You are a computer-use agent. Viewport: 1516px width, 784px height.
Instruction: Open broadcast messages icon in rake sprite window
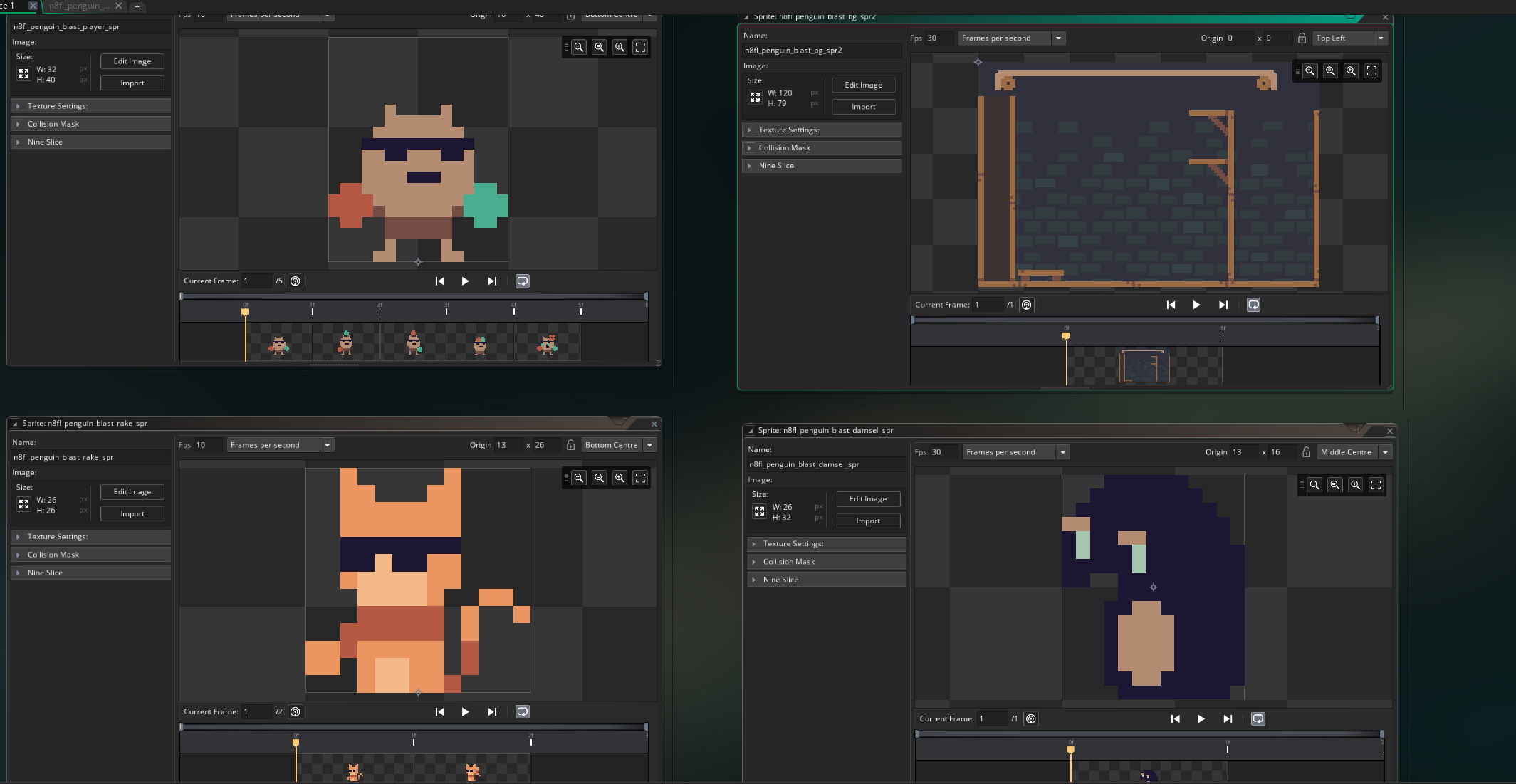(296, 711)
